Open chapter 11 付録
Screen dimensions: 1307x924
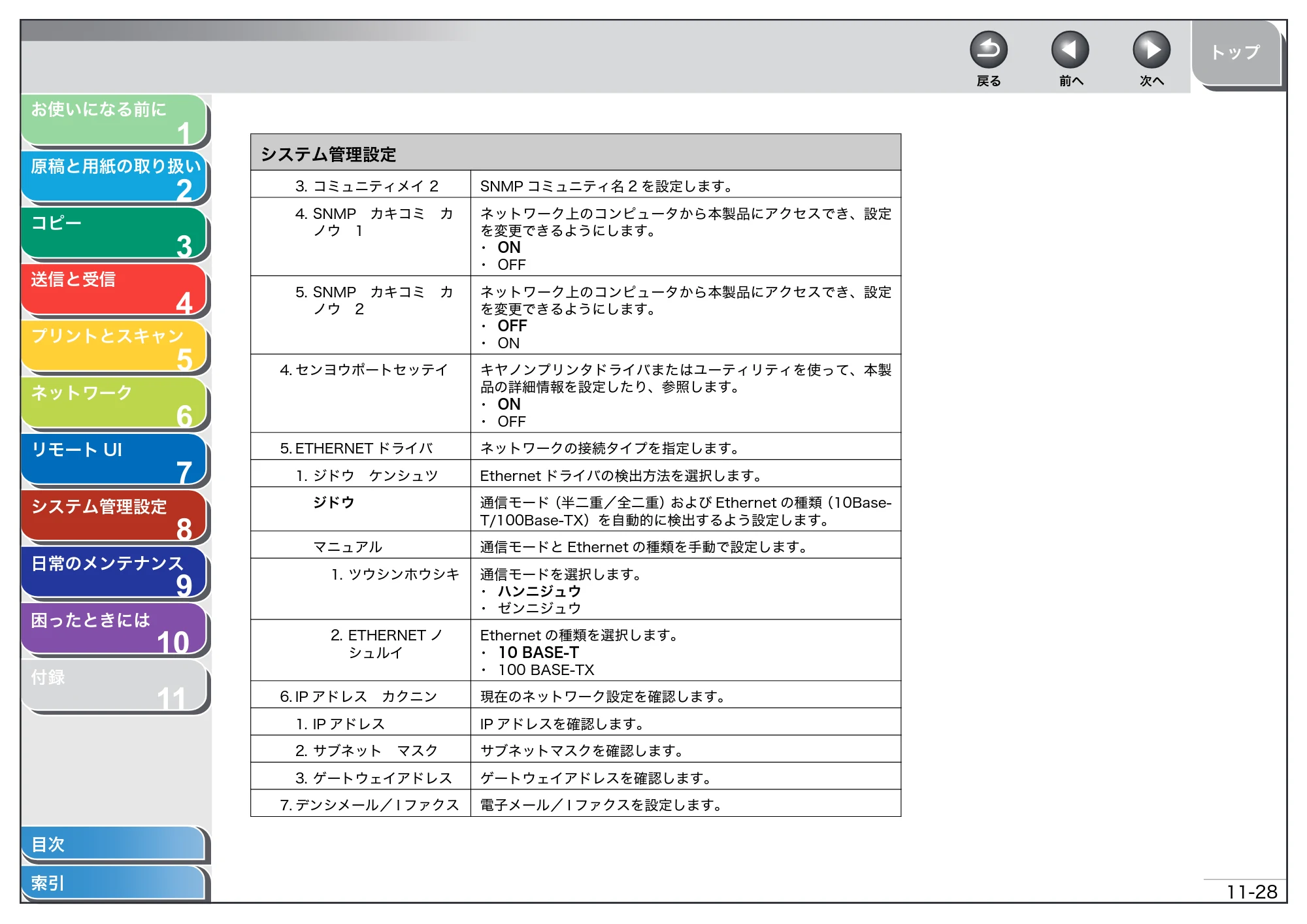(x=114, y=686)
